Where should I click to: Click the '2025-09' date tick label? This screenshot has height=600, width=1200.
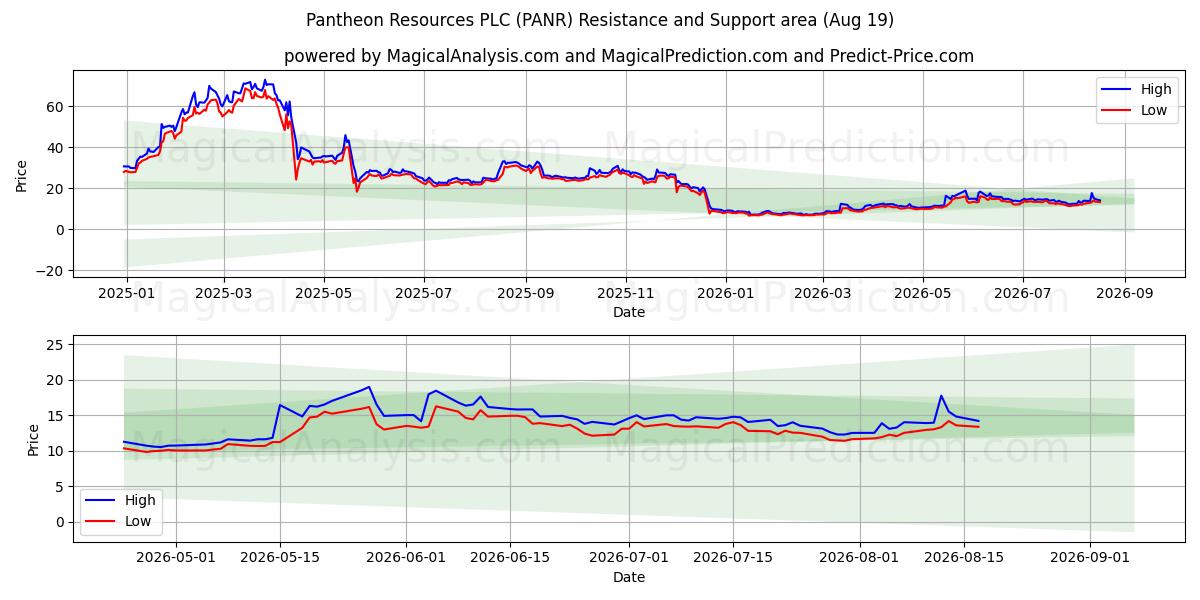tap(526, 295)
